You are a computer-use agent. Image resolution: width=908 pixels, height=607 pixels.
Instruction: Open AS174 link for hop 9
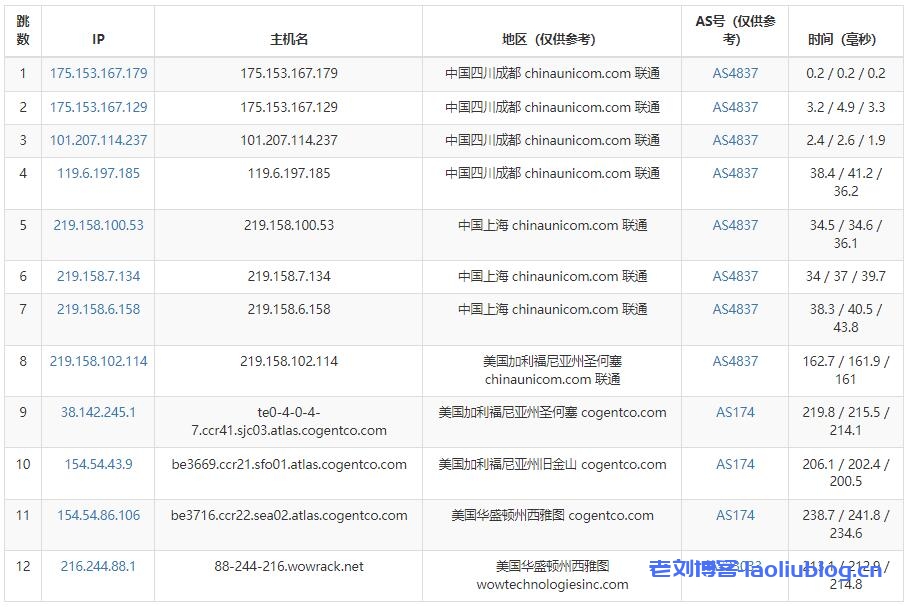point(735,412)
